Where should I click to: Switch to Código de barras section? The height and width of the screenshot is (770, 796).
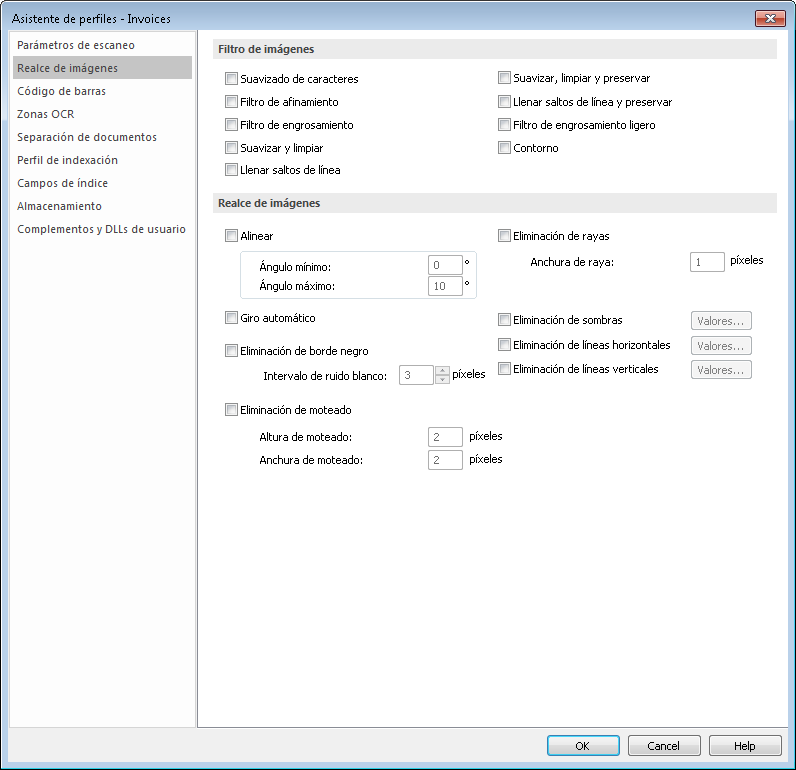[61, 91]
